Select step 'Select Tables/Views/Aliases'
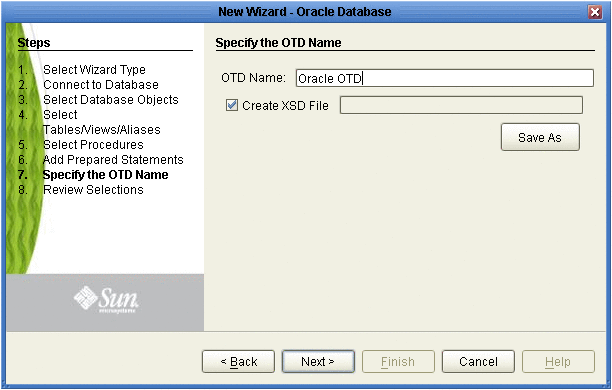The height and width of the screenshot is (390, 612). pyautogui.click(x=101, y=122)
